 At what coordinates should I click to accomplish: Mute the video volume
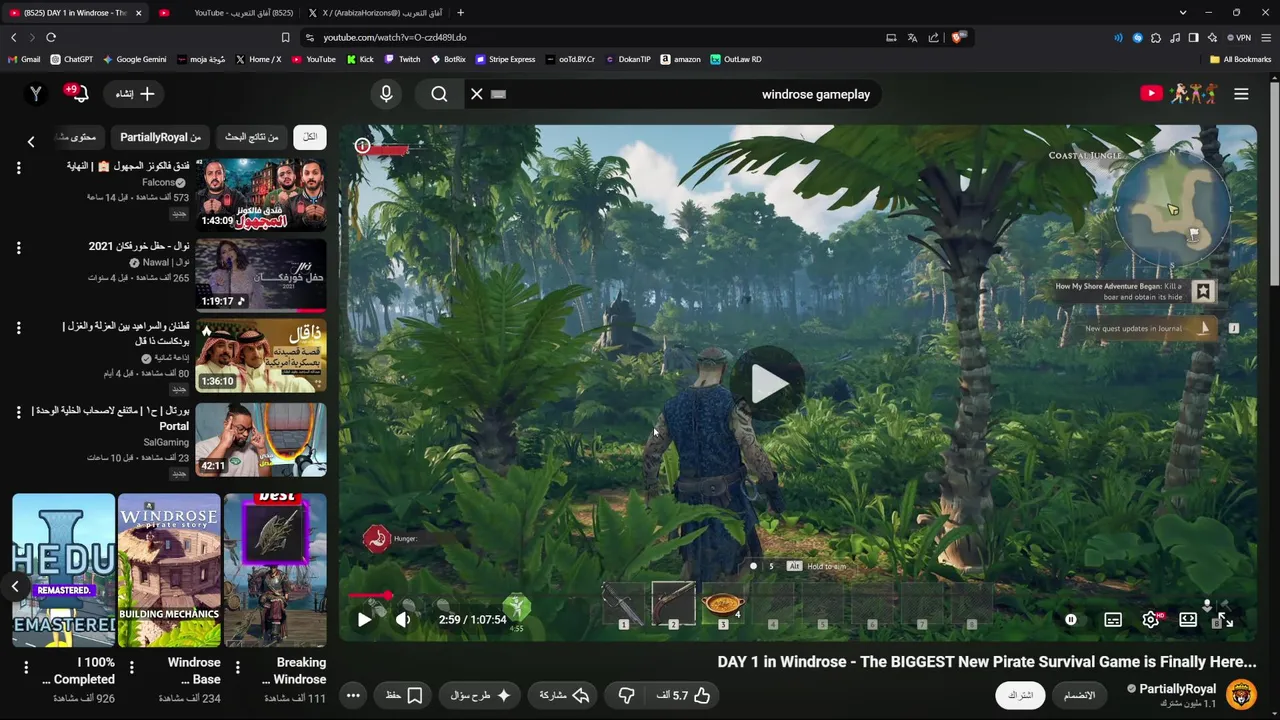[x=403, y=620]
